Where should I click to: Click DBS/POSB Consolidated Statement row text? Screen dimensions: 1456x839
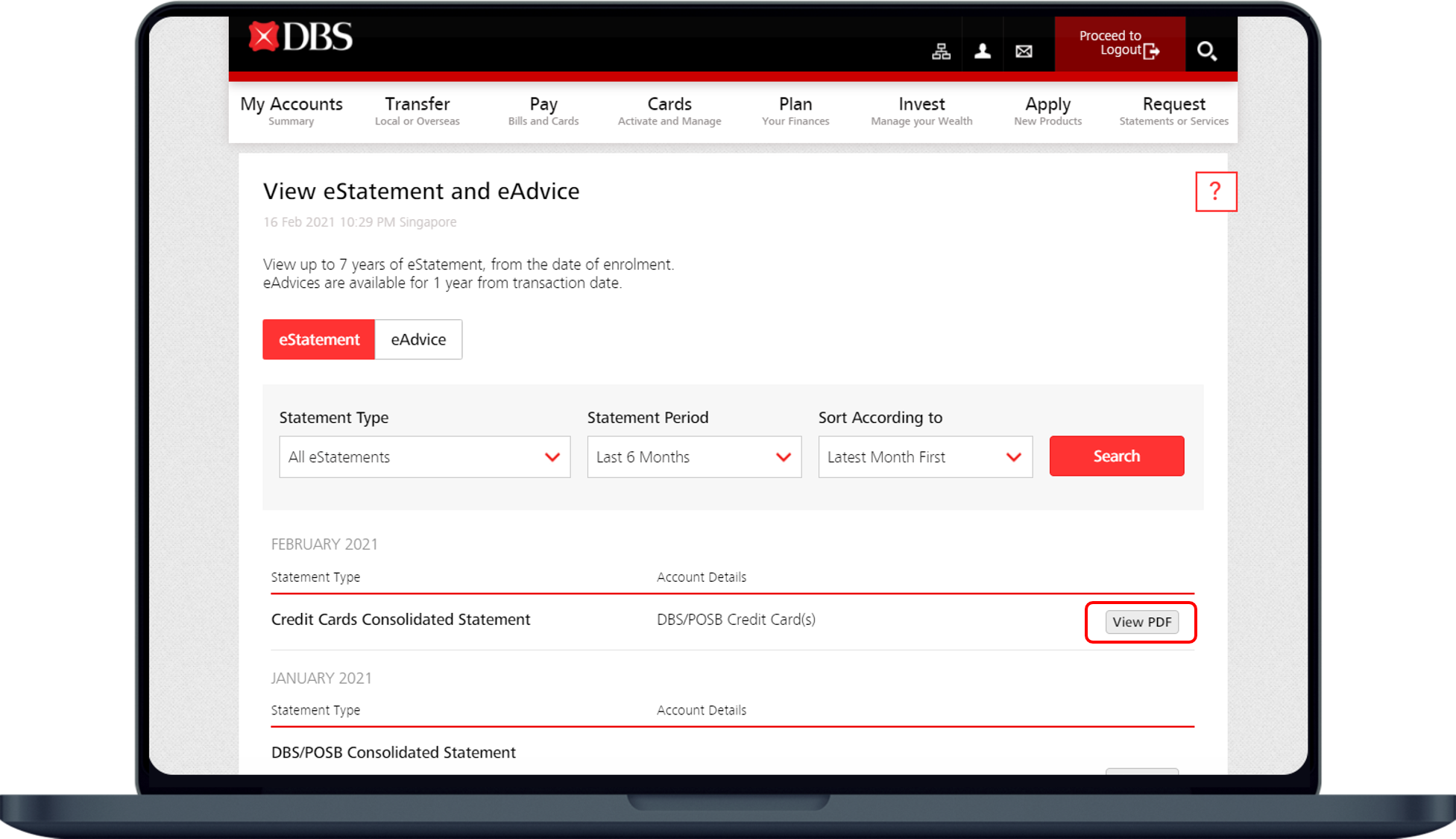(394, 752)
